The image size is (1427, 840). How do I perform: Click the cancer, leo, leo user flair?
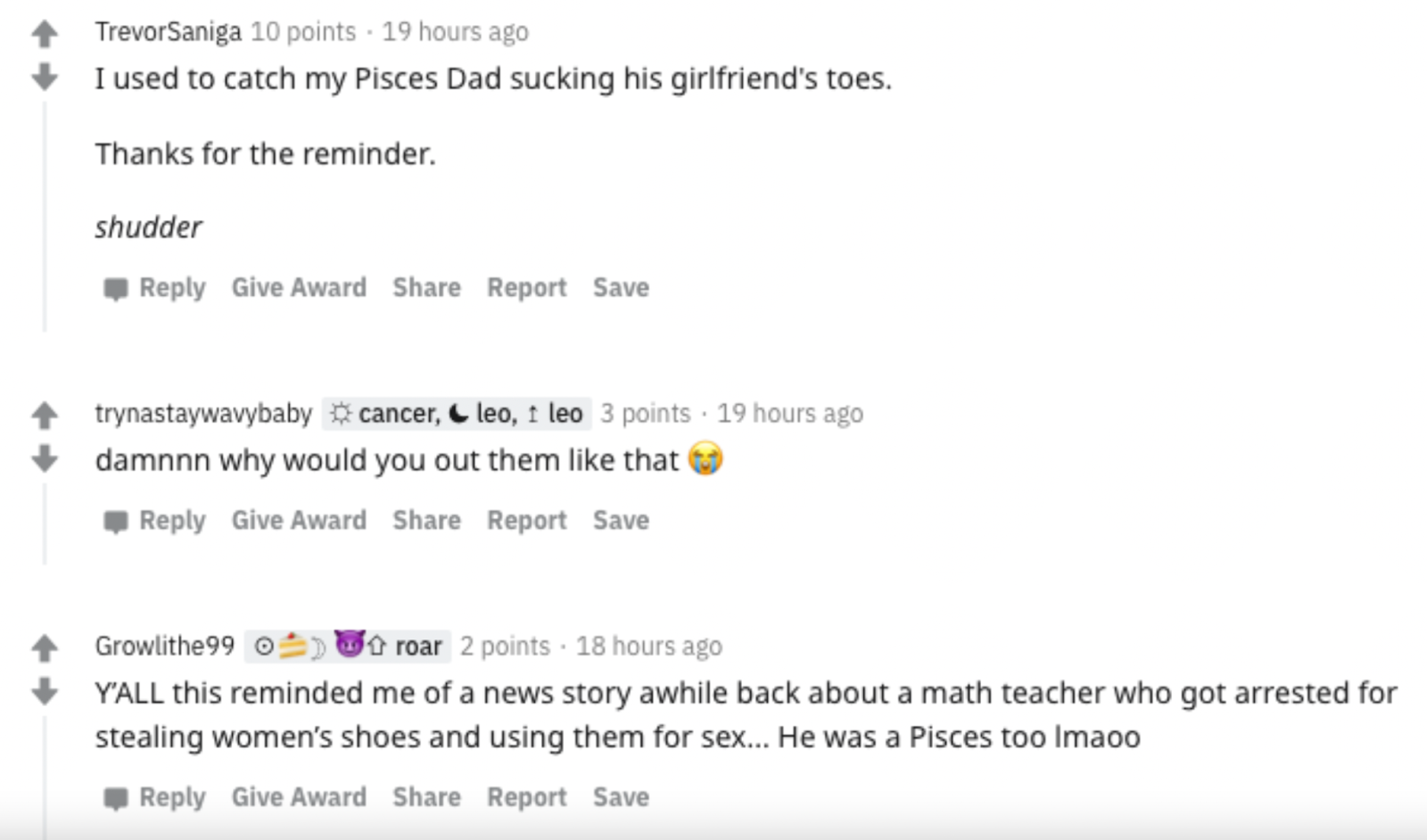click(456, 414)
